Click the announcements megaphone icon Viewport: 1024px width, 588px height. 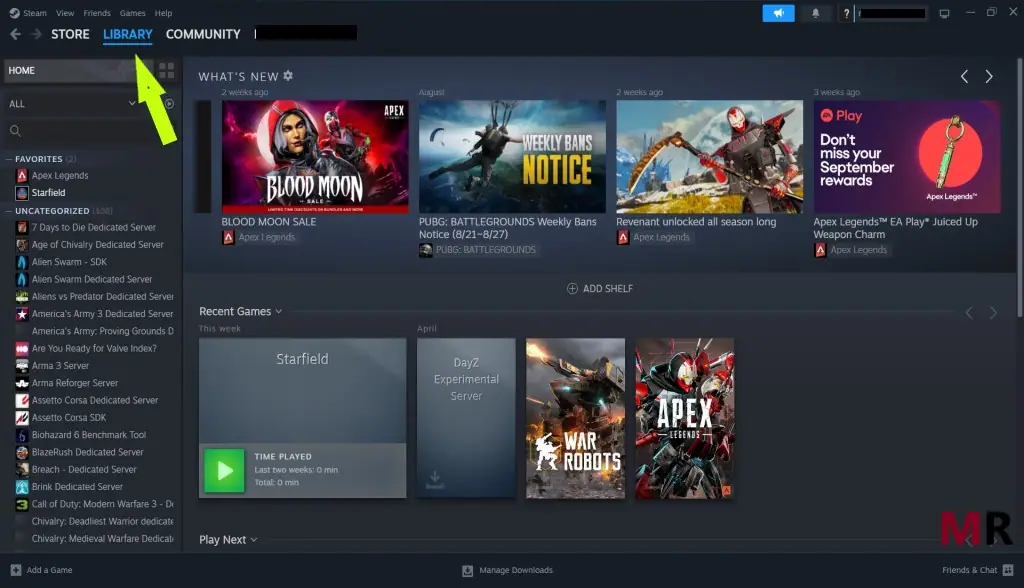778,13
